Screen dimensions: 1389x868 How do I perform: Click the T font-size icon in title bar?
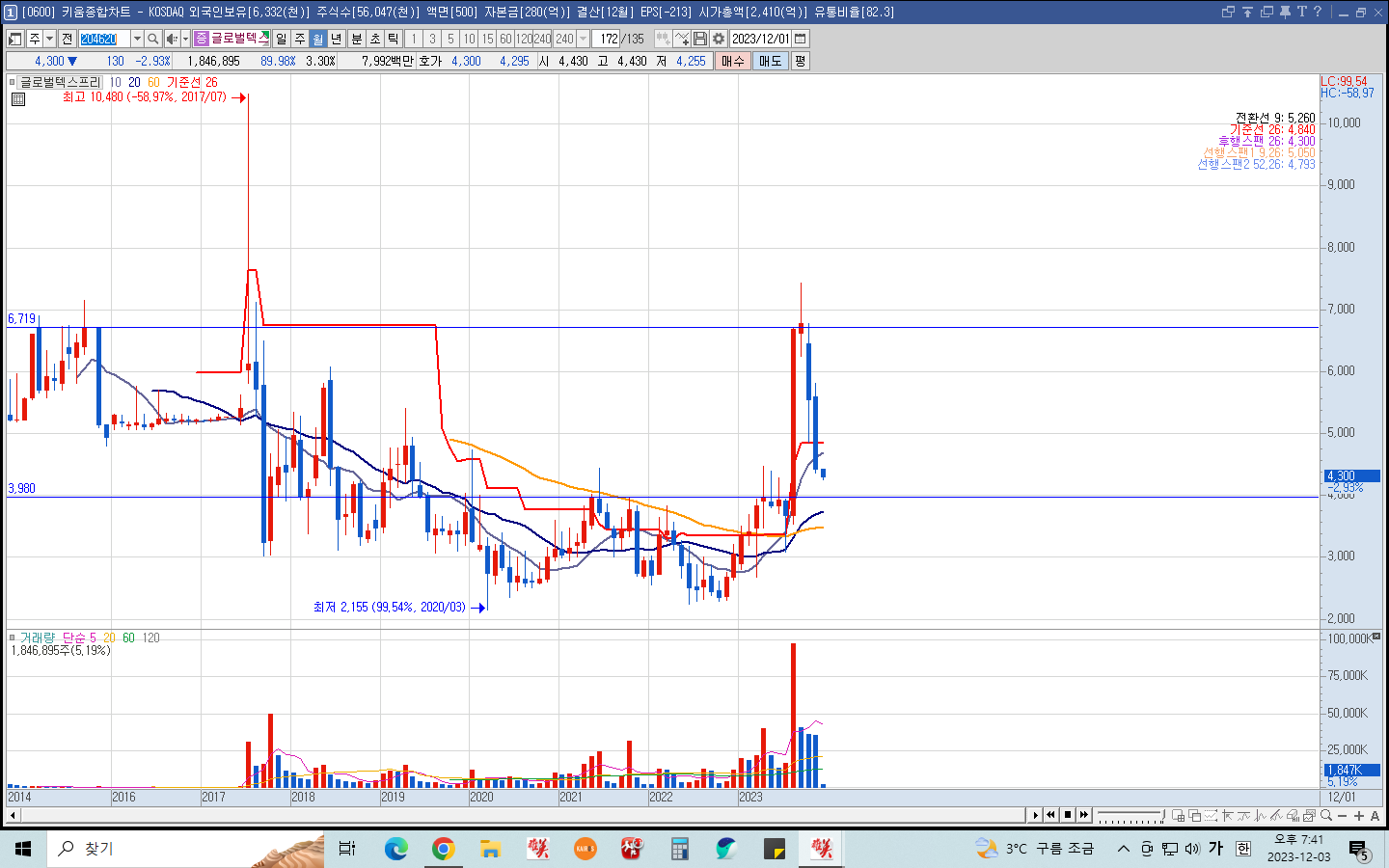[x=1301, y=12]
